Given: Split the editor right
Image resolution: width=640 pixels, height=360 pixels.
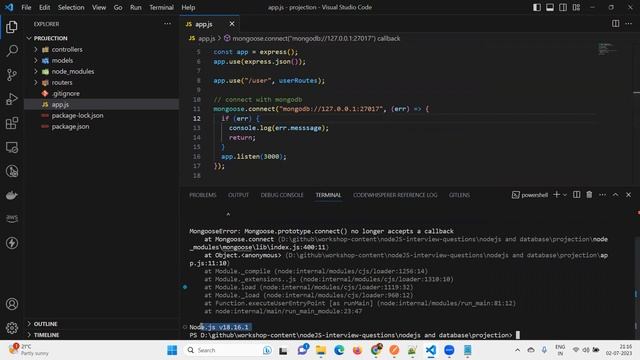Looking at the screenshot, I should [615, 24].
